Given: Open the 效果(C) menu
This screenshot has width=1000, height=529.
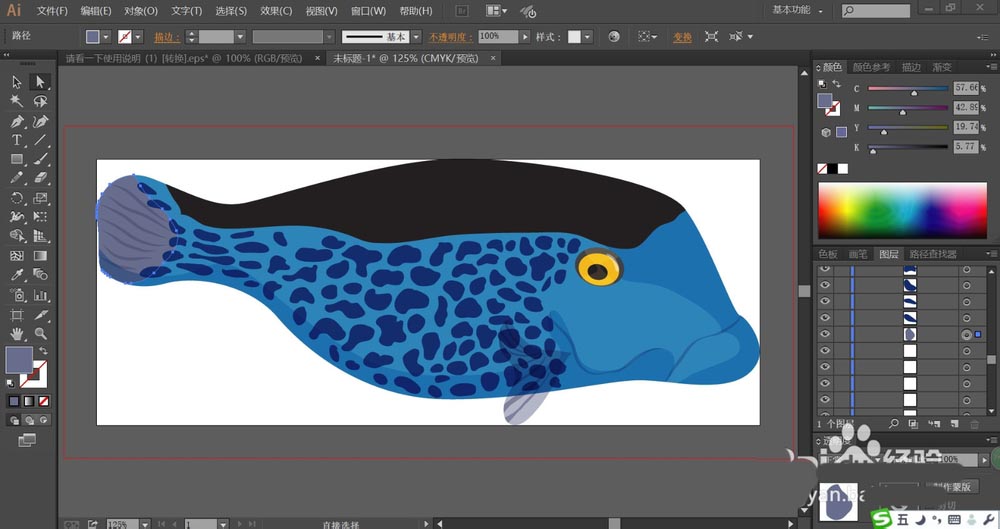Looking at the screenshot, I should (276, 11).
